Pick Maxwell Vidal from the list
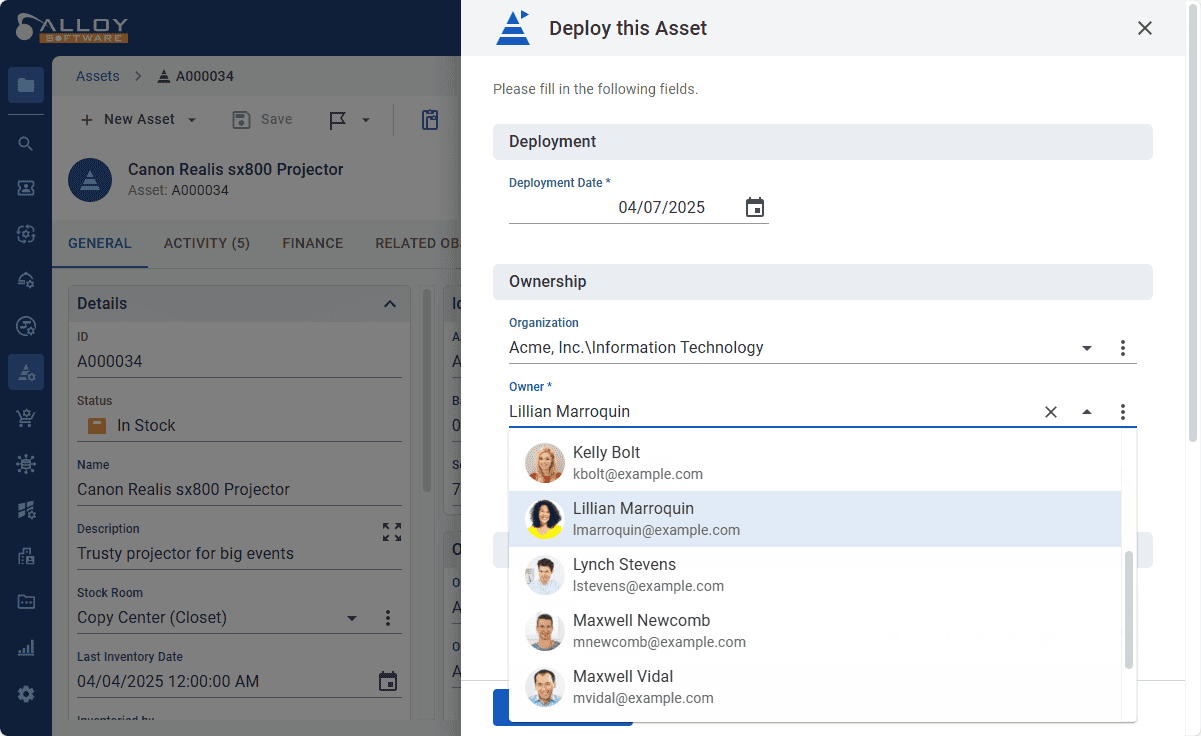 [x=814, y=687]
